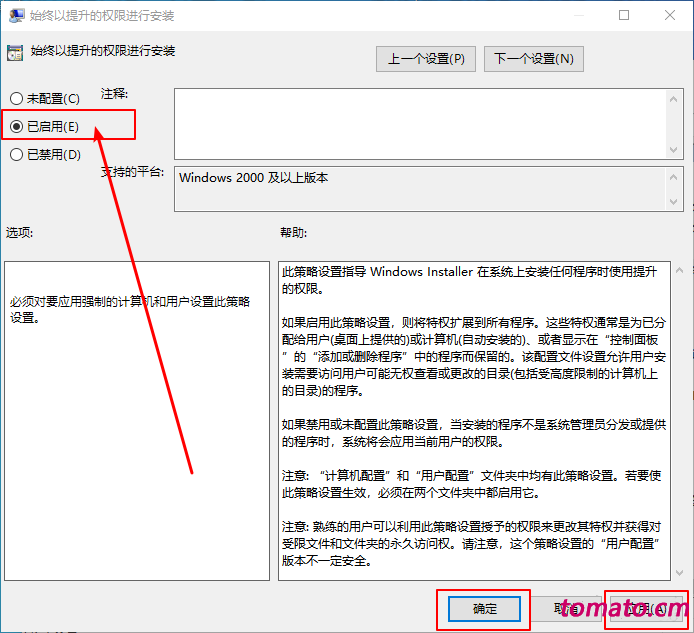
Task: Confirm with the 确定 button
Action: click(484, 609)
